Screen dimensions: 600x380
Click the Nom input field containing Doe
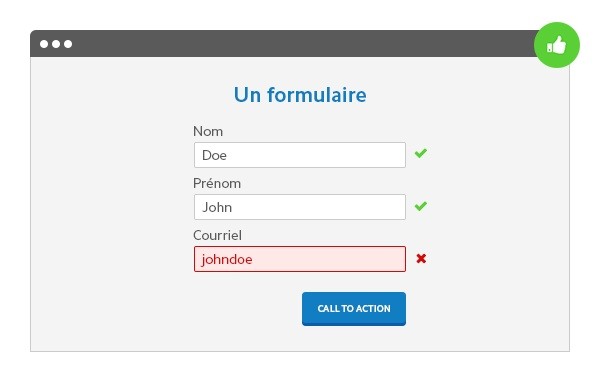(x=300, y=155)
